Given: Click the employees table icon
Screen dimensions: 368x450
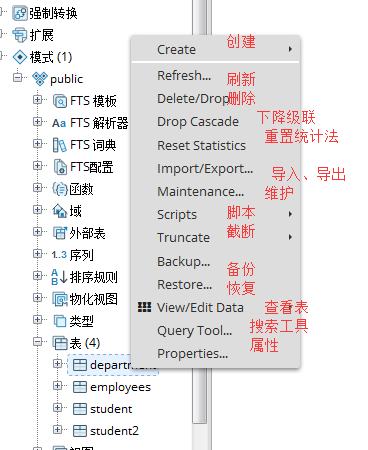Looking at the screenshot, I should tap(80, 387).
